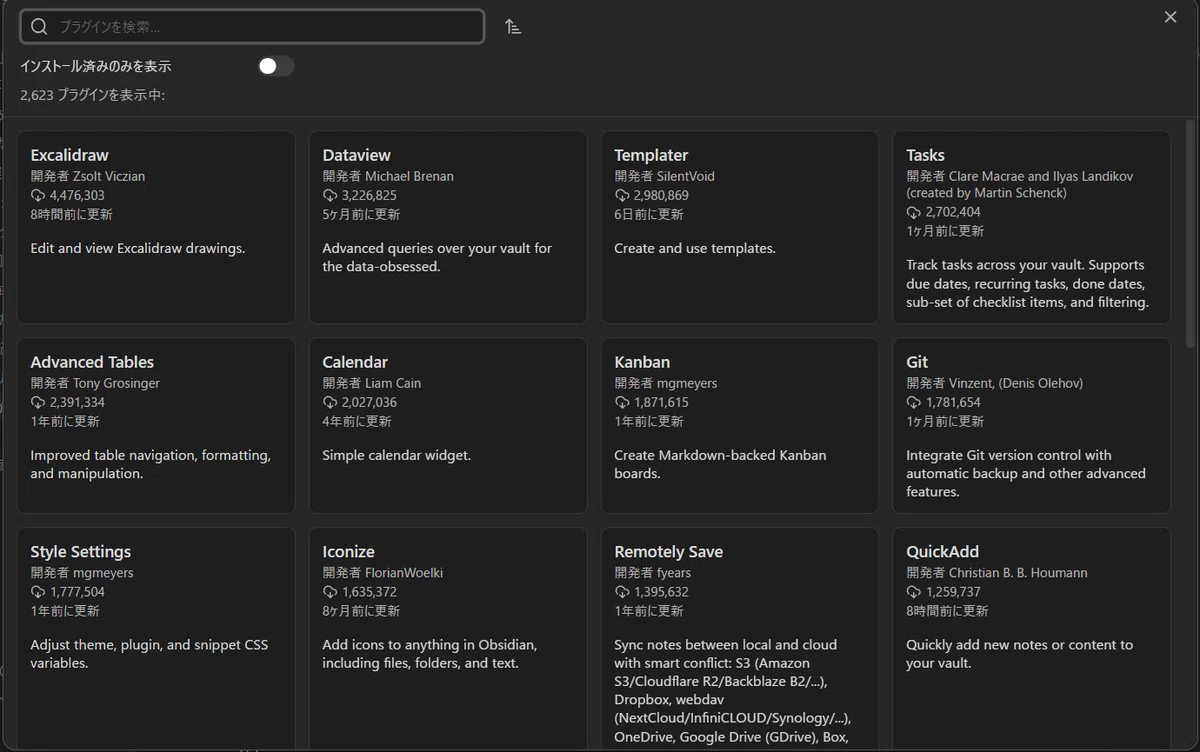Click download count 2,980,869
The image size is (1200, 752).
click(x=661, y=196)
